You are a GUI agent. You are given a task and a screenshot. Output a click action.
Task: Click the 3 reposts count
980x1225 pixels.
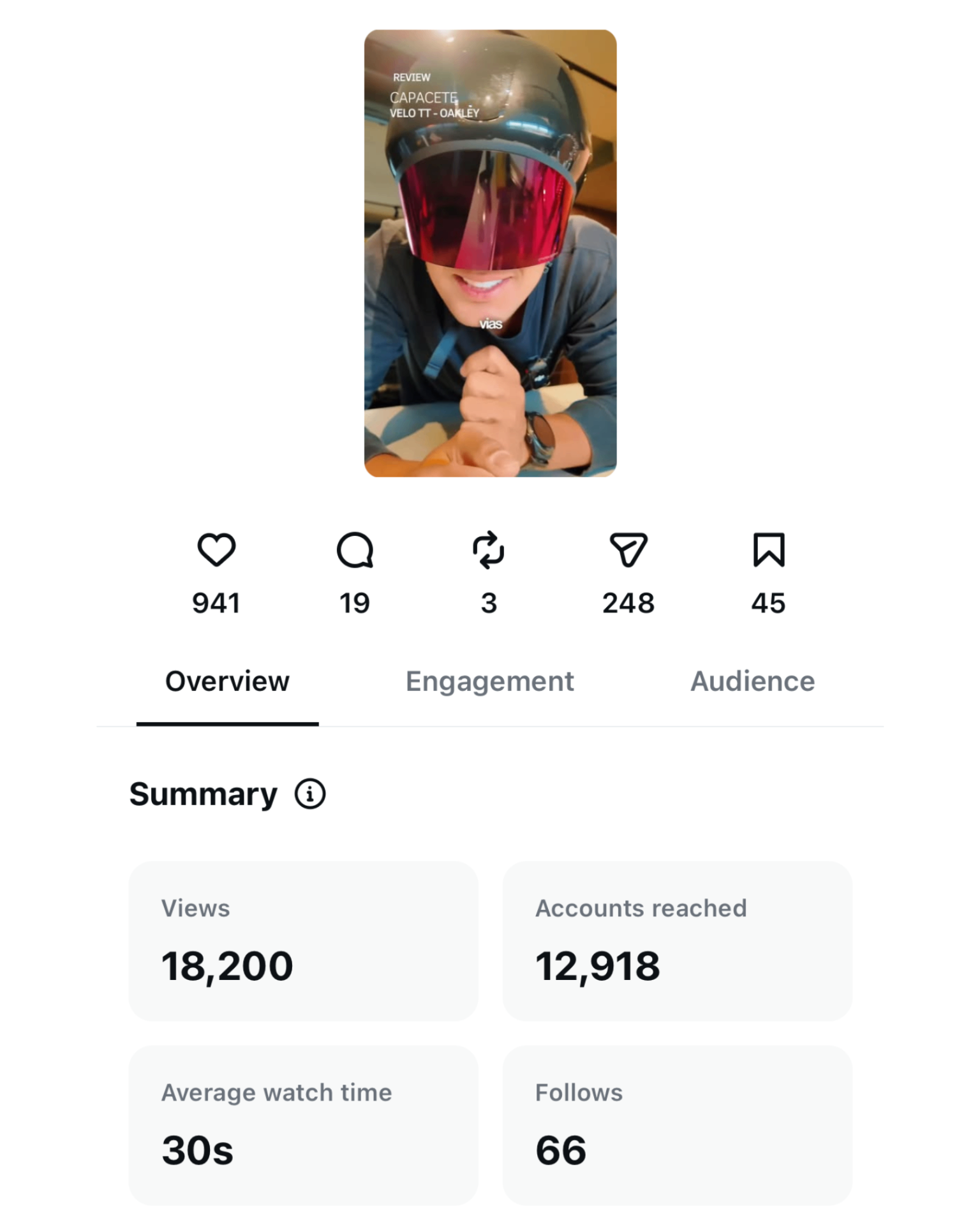click(489, 603)
